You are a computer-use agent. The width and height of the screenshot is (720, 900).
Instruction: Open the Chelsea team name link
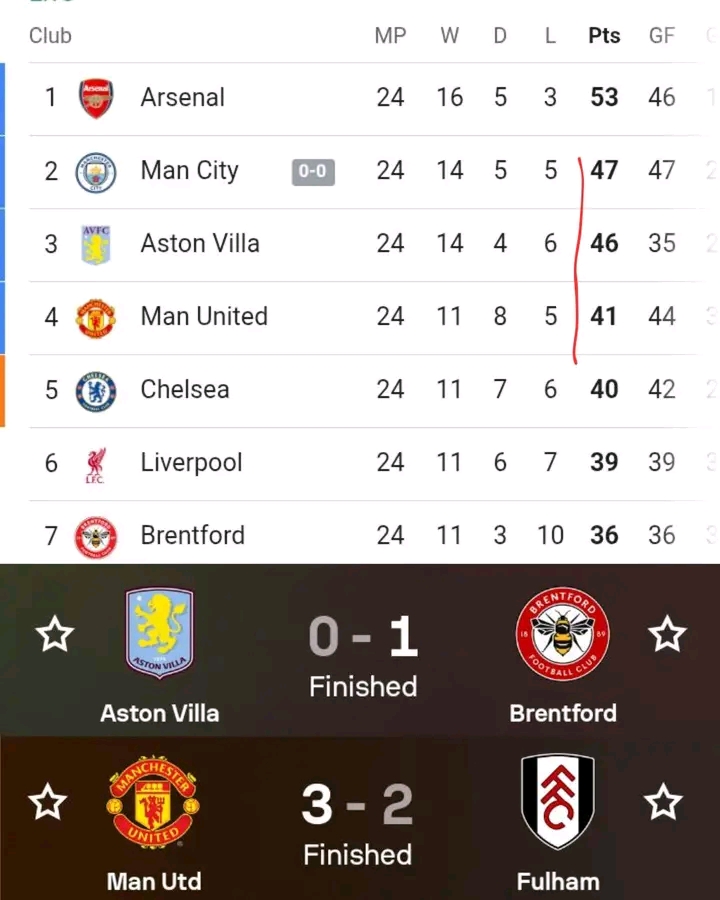tap(185, 389)
